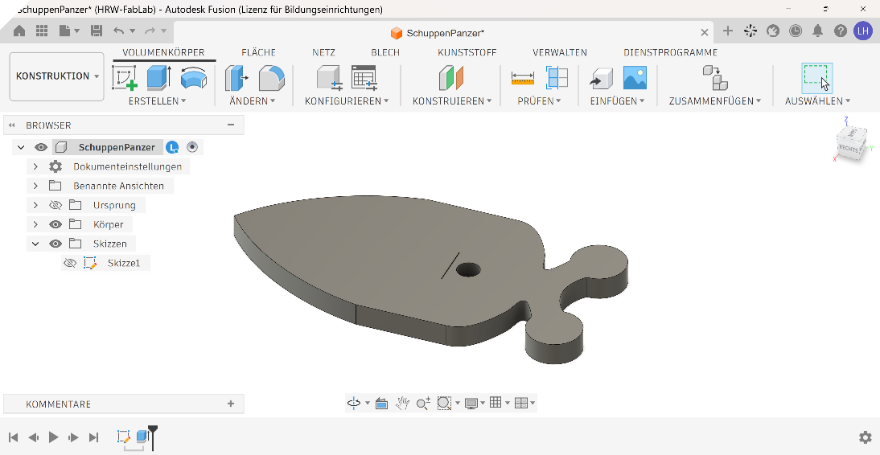Select the Revolve tool icon
880x455 pixels.
[194, 77]
